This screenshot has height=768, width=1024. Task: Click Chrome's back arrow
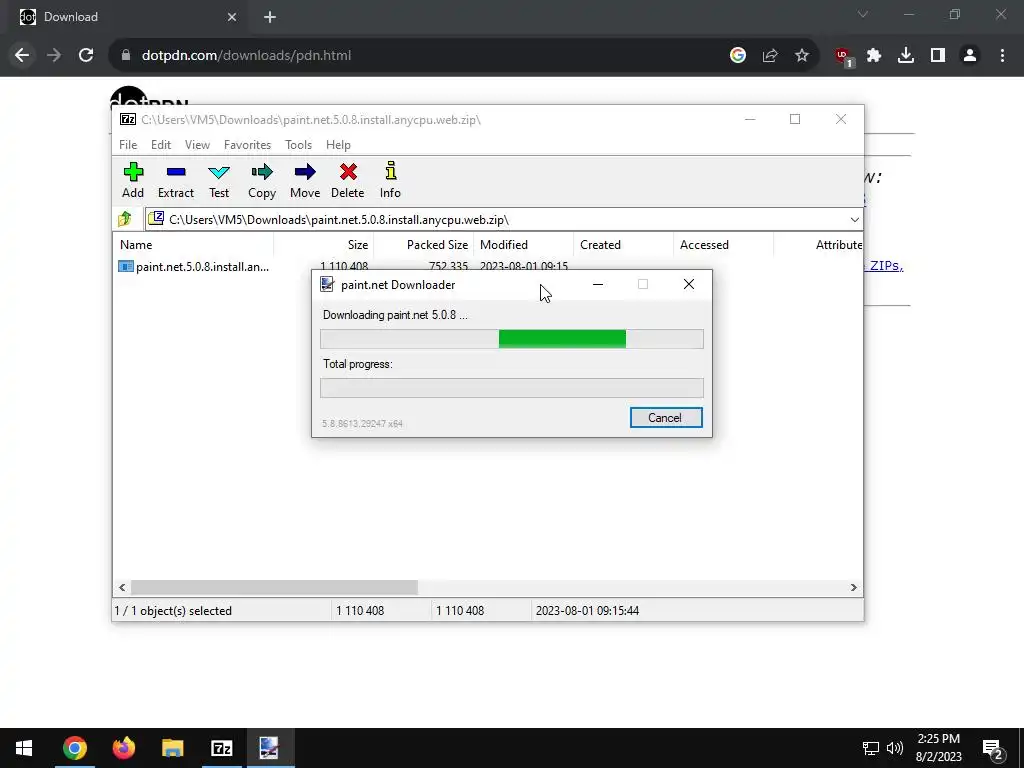click(x=22, y=56)
